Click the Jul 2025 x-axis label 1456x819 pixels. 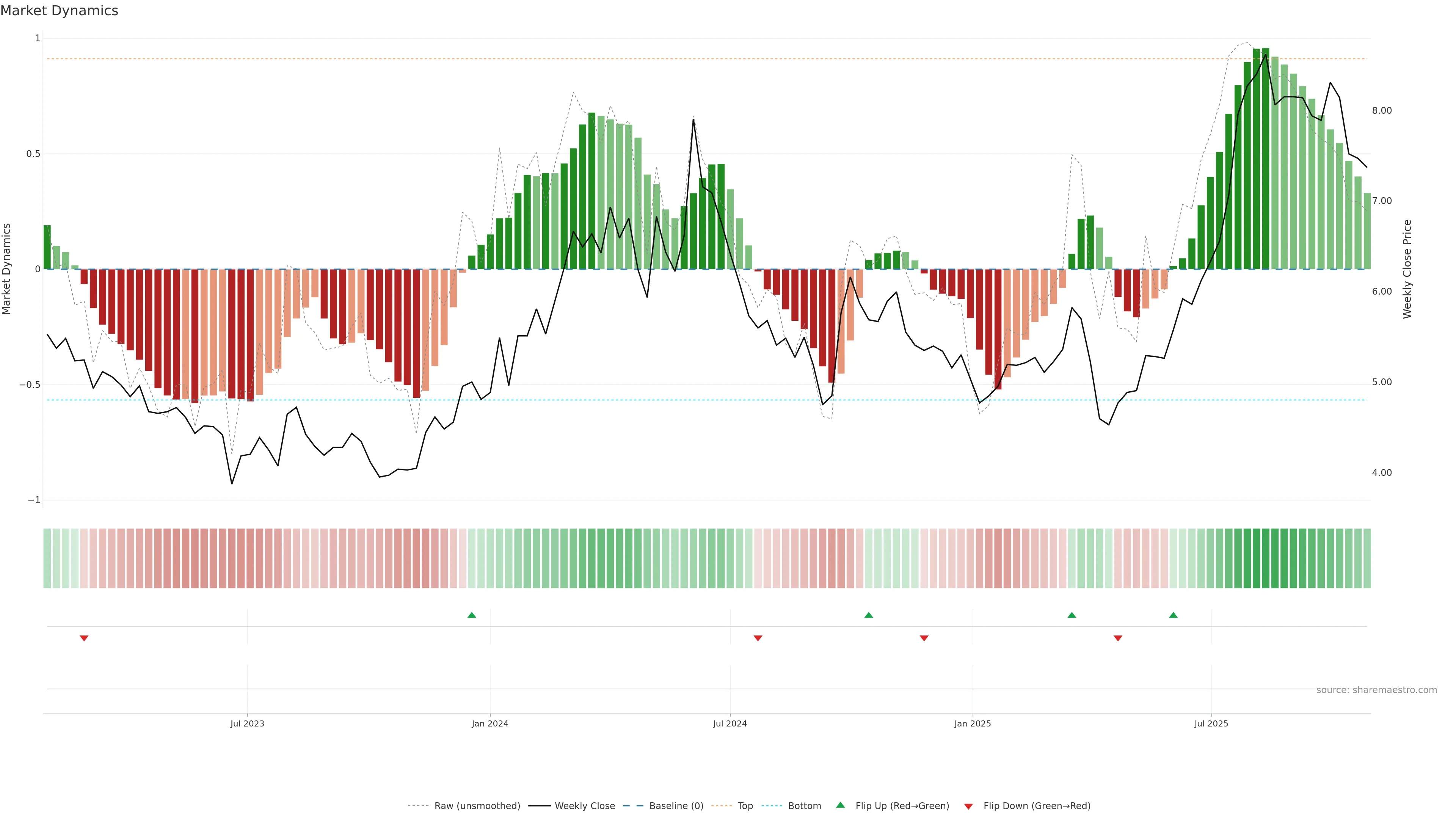click(x=1211, y=723)
